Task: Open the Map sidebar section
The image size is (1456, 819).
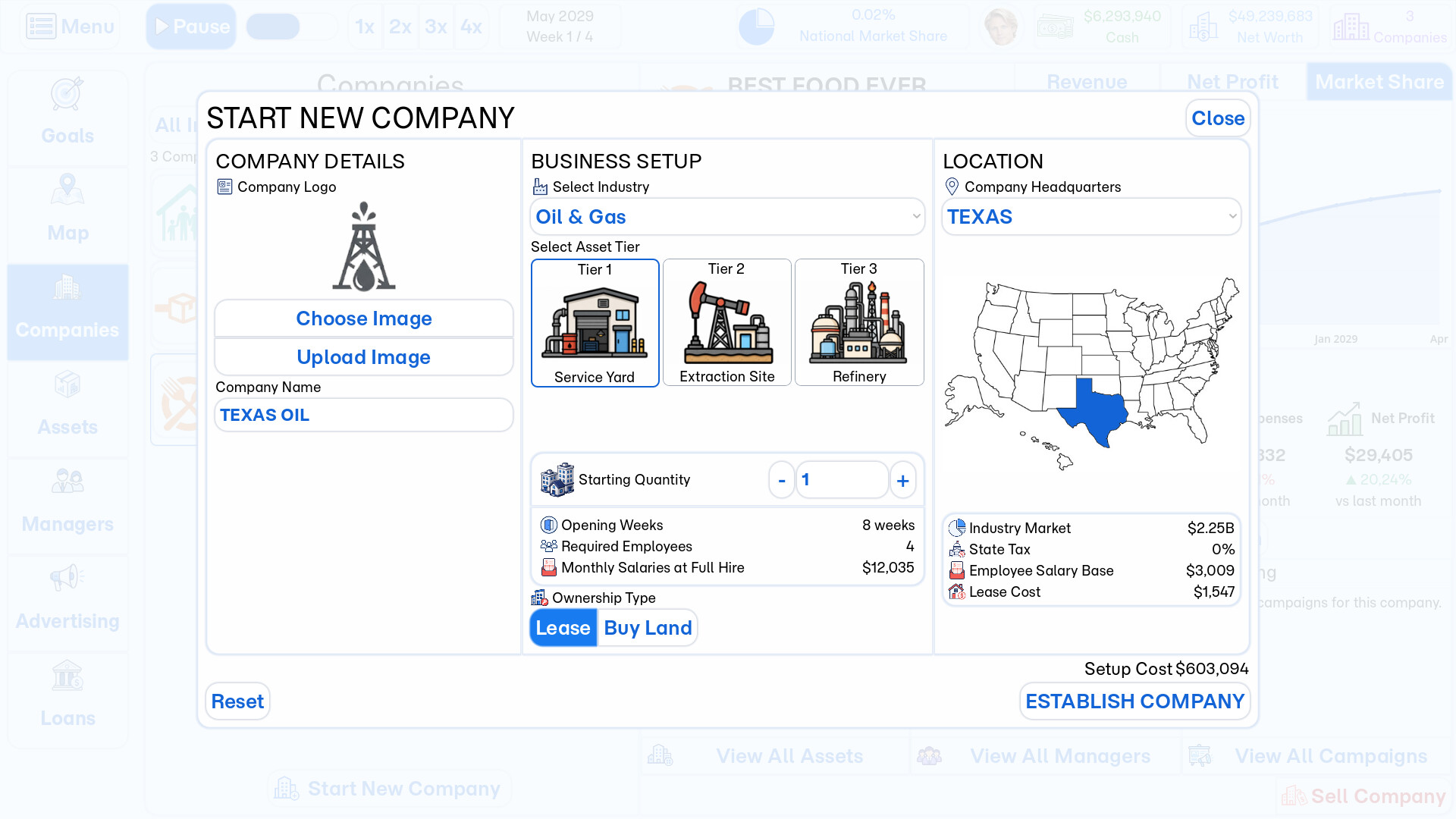Action: point(67,215)
